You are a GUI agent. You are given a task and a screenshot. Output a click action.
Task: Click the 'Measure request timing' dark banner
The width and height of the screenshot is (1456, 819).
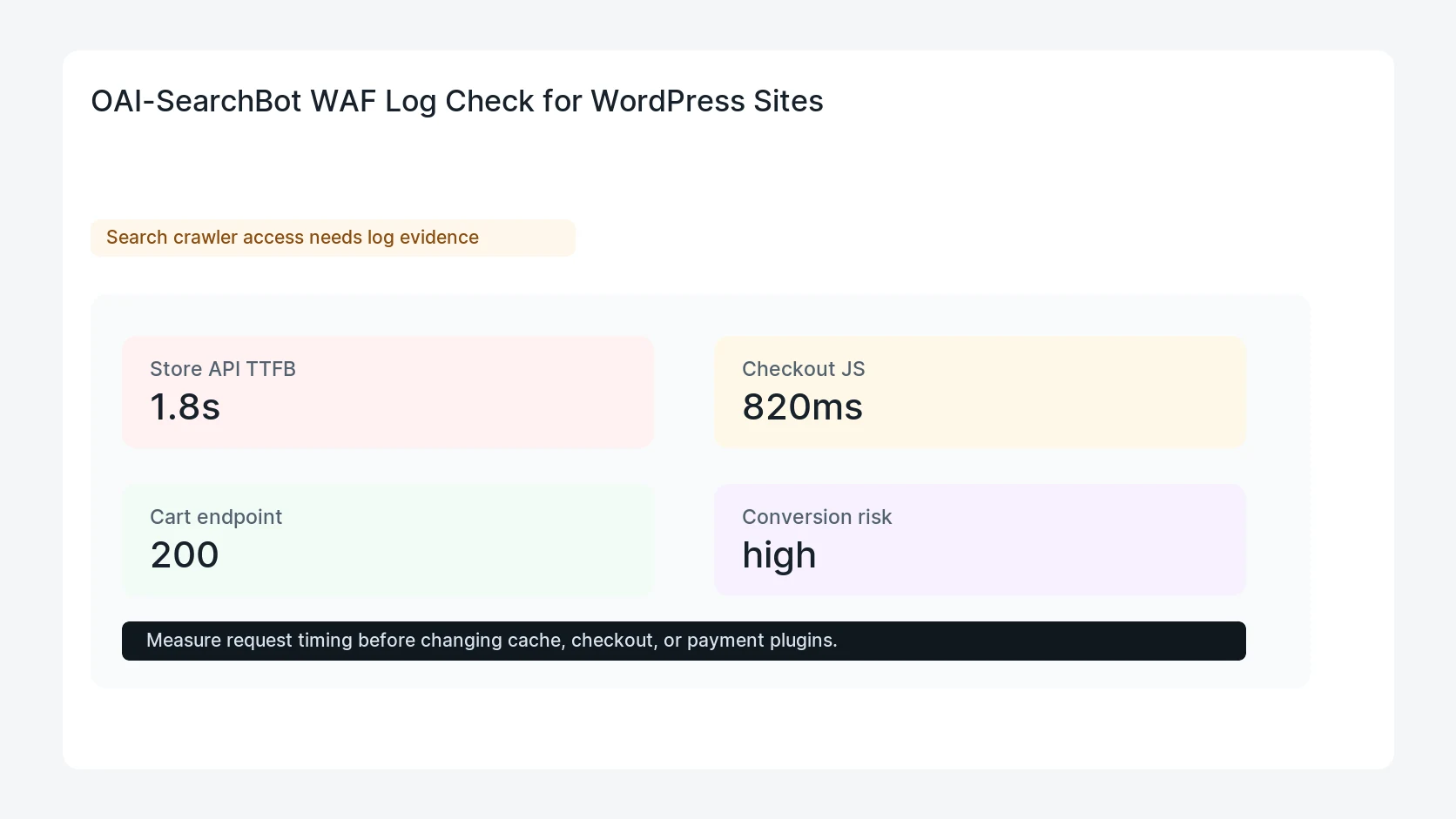tap(684, 641)
